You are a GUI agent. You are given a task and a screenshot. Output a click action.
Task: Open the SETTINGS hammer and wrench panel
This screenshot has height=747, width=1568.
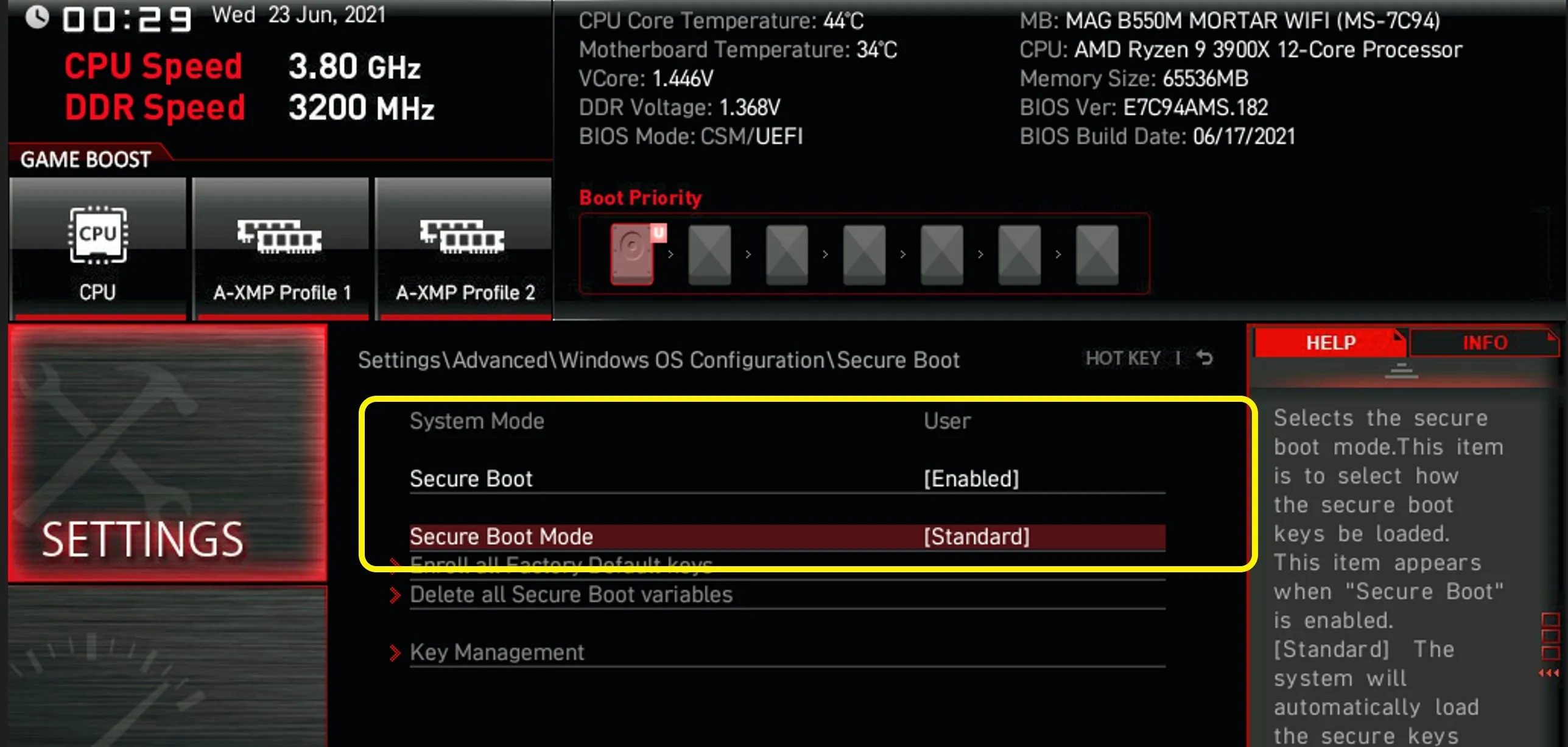point(167,452)
